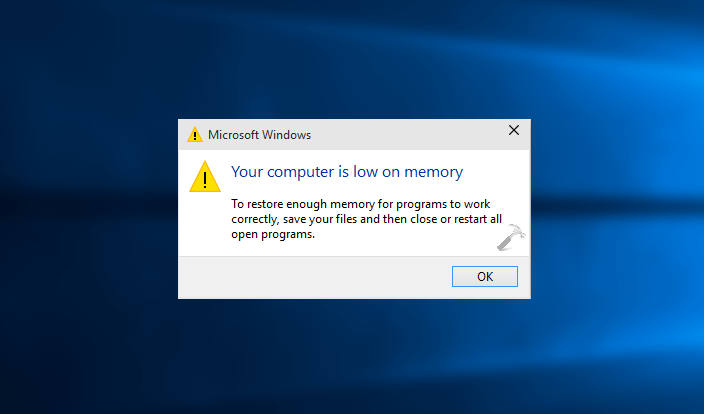Viewport: 704px width, 414px height.
Task: Click the "Microsoft Windows" title text
Action: coord(259,135)
